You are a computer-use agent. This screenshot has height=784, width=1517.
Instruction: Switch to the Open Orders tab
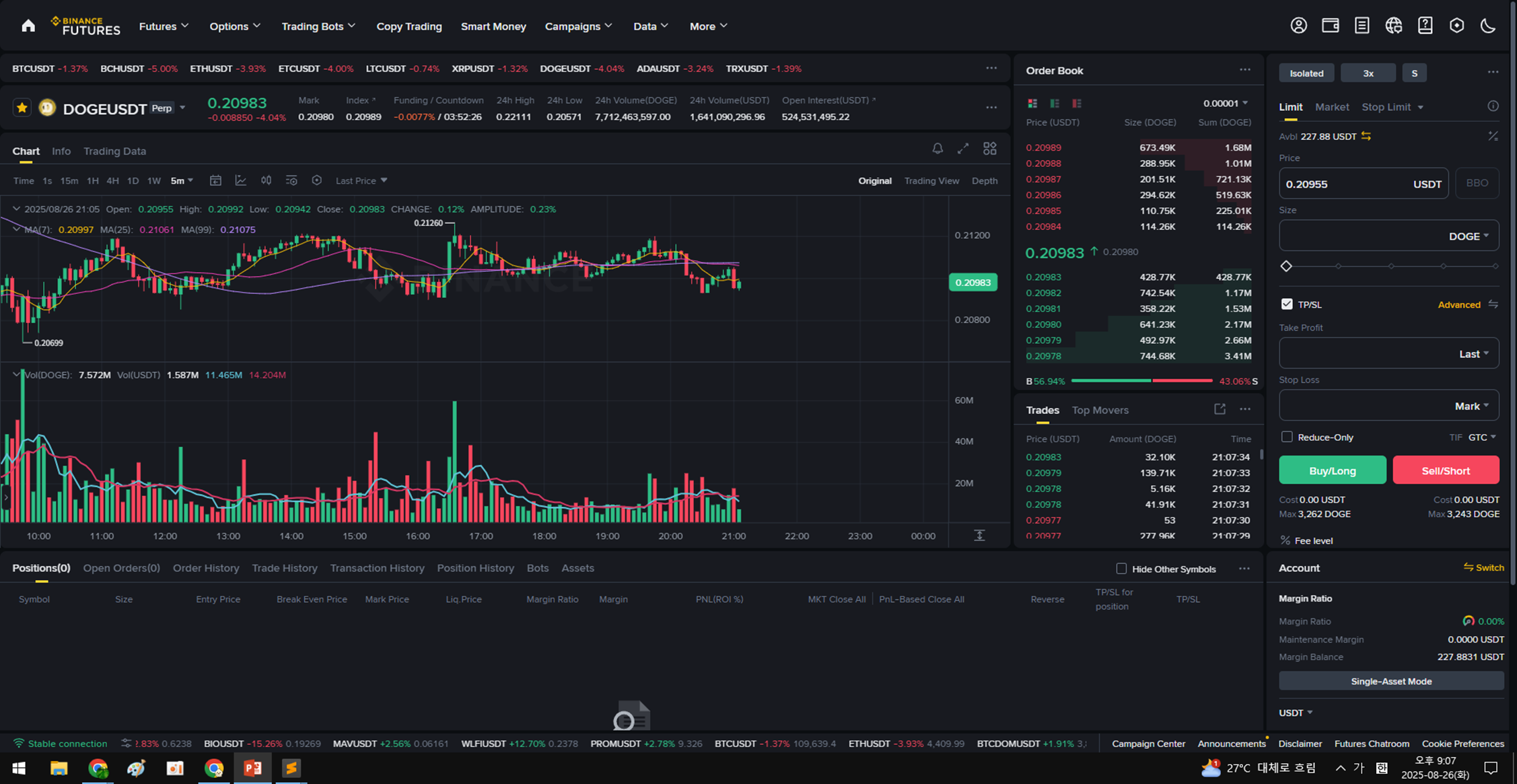121,568
